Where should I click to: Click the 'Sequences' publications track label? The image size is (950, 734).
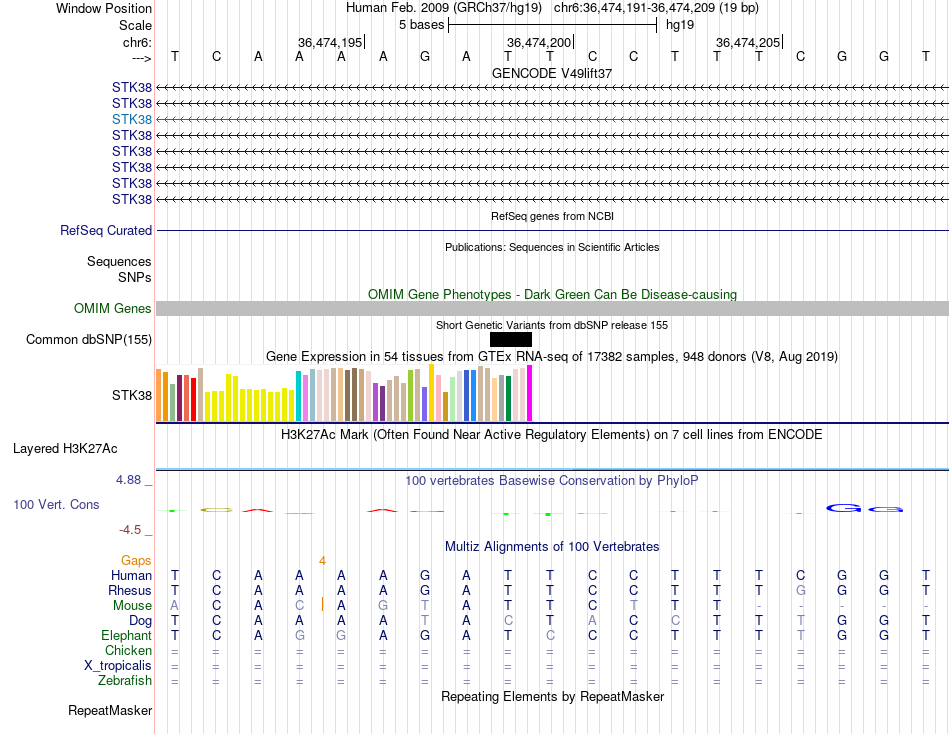point(119,261)
